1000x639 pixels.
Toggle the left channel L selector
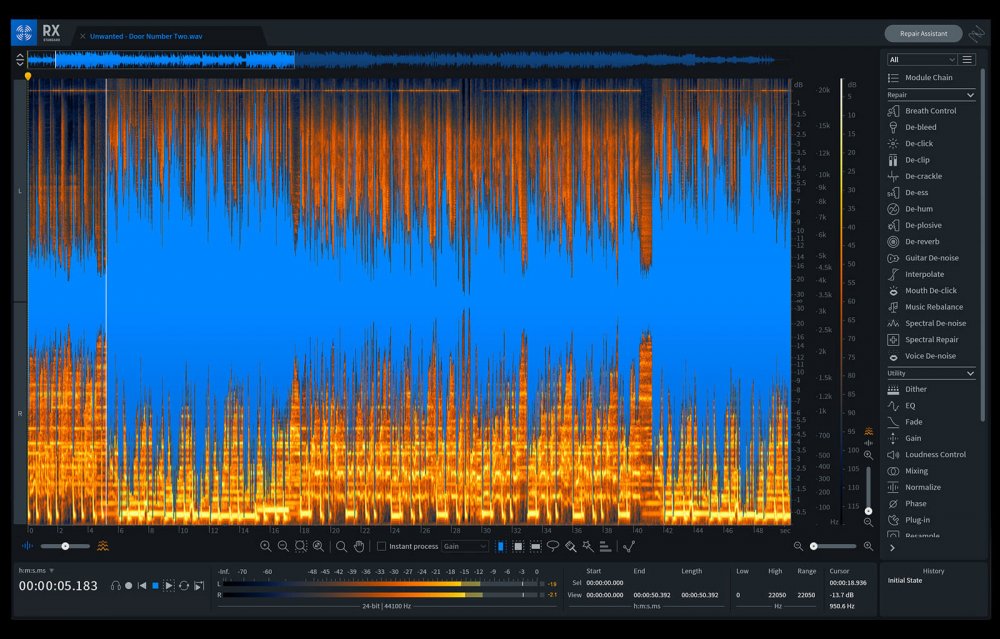[20, 191]
